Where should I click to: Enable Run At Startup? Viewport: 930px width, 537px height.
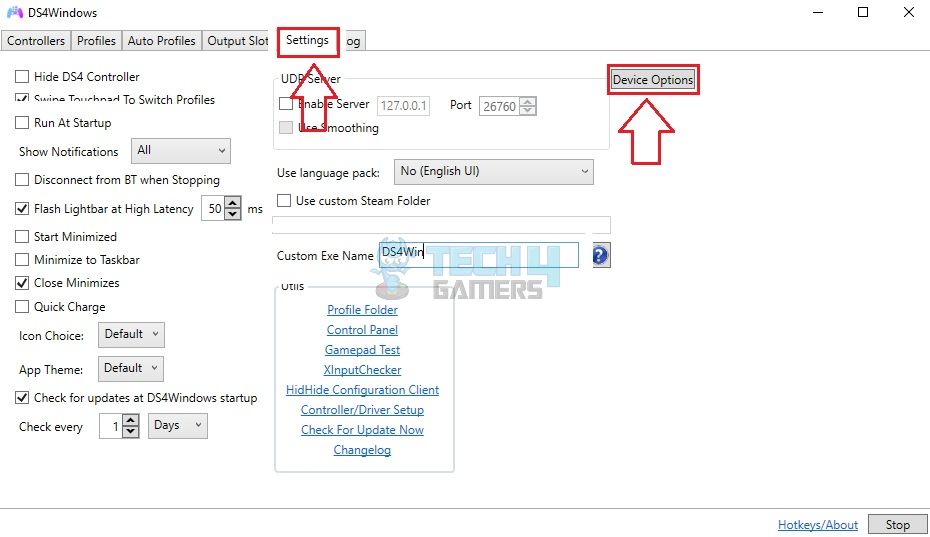pos(22,123)
